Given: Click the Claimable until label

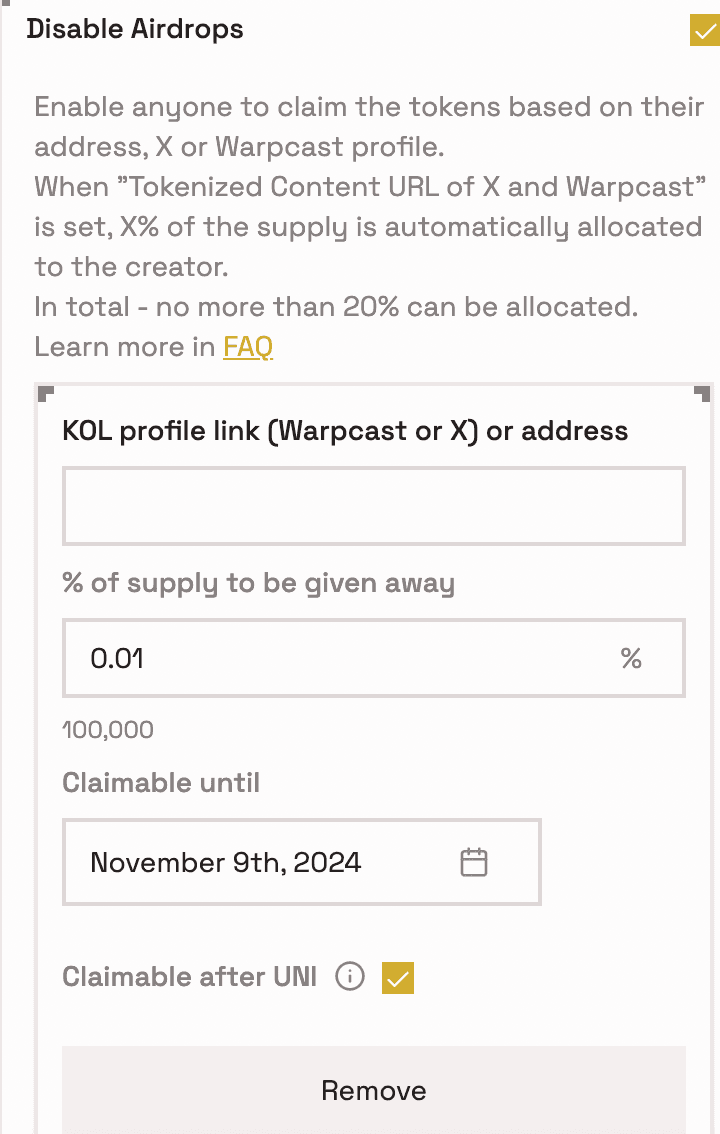Looking at the screenshot, I should (x=160, y=783).
